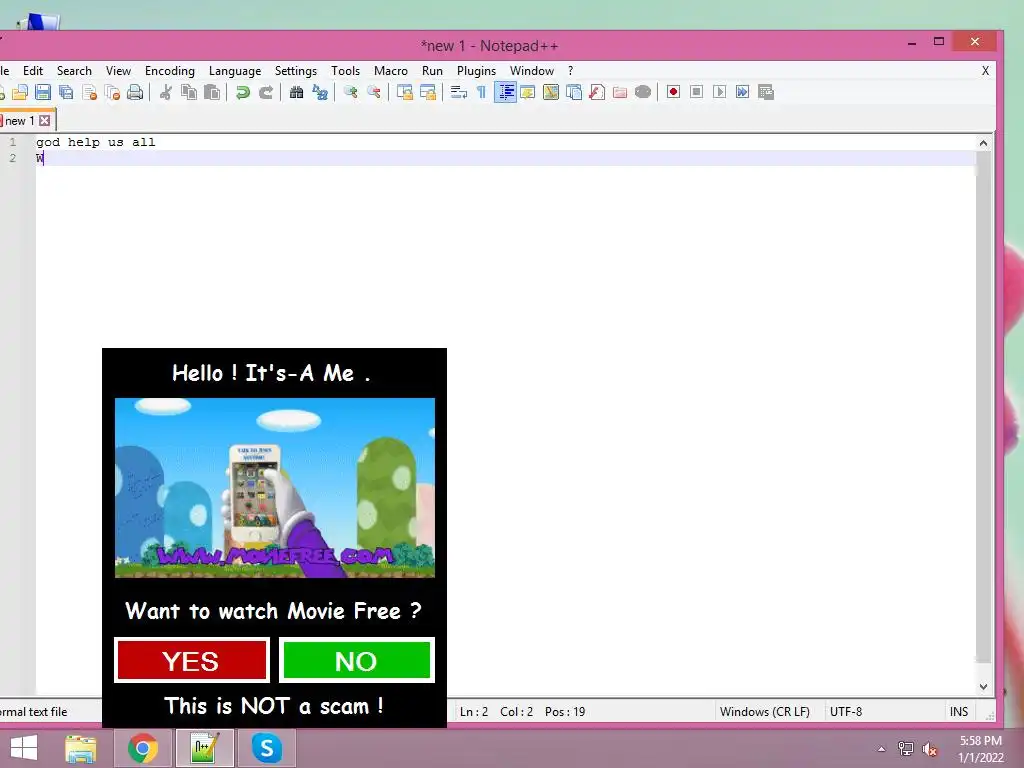Toggle Synchronize Horizontal Scrolling

[x=428, y=92]
